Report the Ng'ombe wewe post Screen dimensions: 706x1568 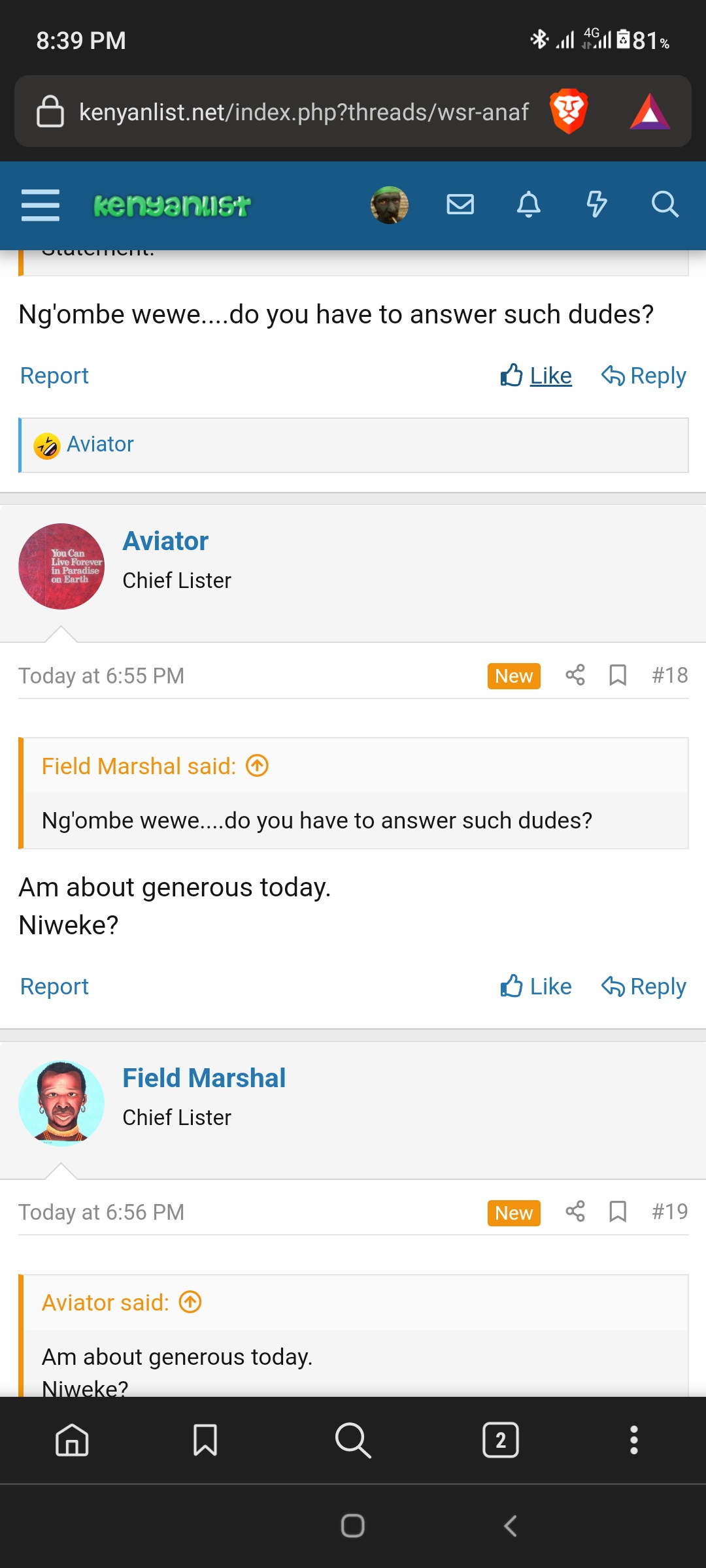point(54,376)
